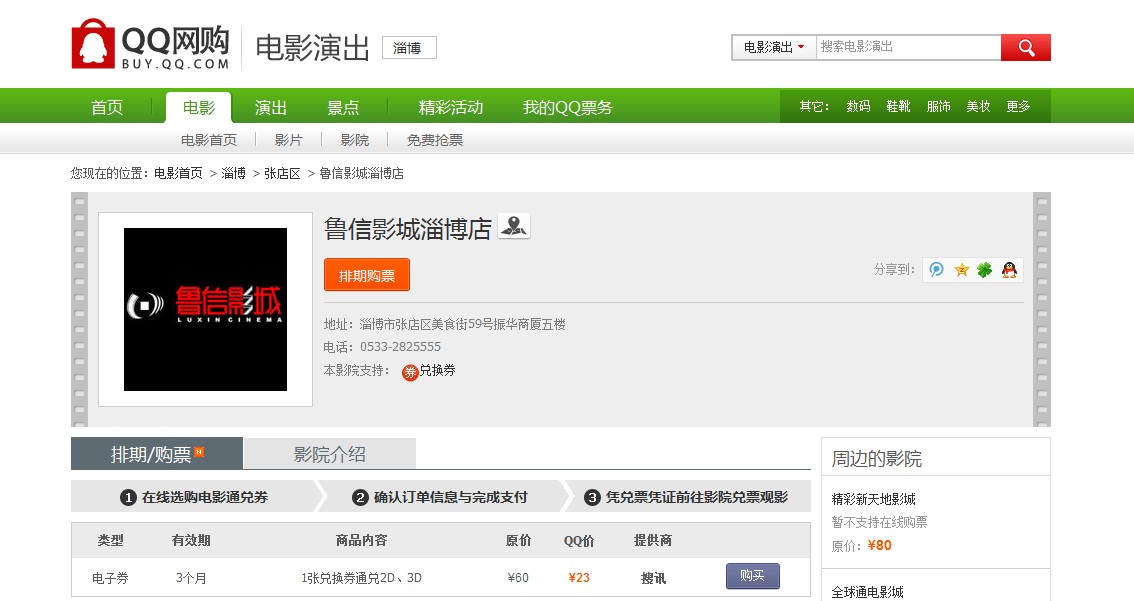Open 免费抢票 in the sub-navigation
1134x601 pixels.
(435, 140)
